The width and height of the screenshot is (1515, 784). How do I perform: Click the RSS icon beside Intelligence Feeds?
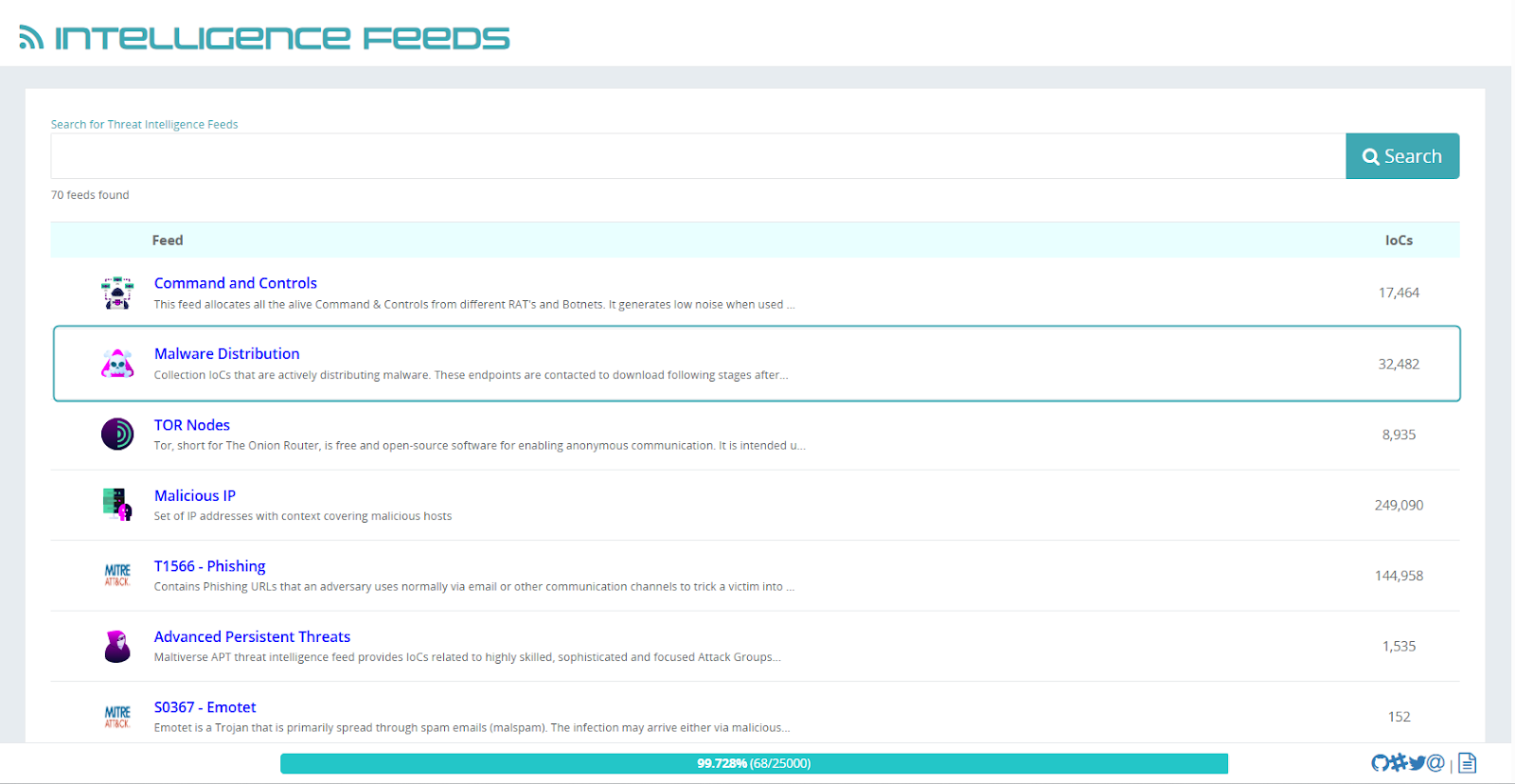[x=31, y=38]
